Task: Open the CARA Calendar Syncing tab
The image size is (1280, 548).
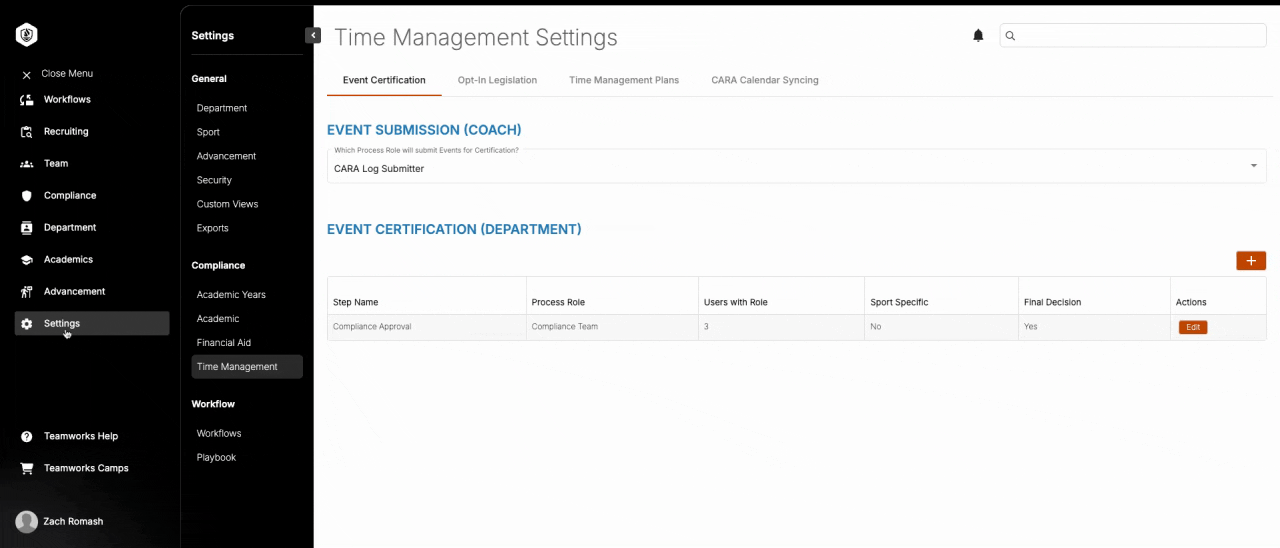Action: tap(765, 80)
